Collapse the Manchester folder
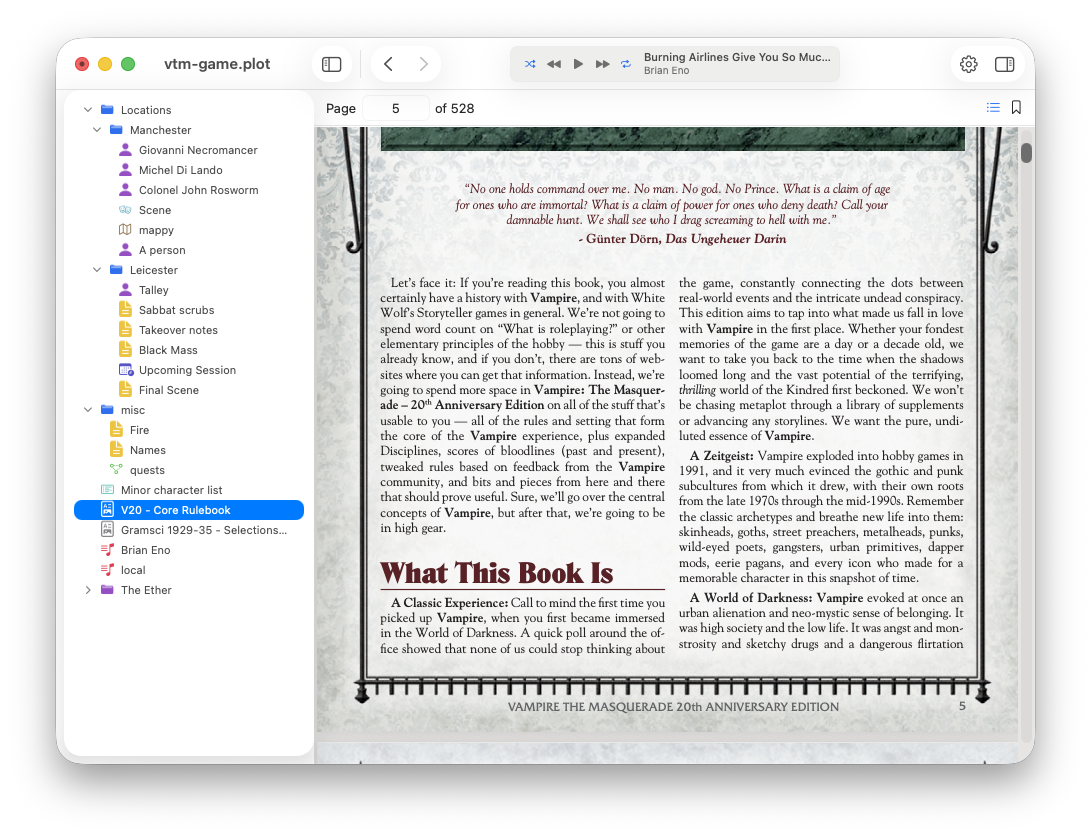Viewport: 1091px width, 838px height. tap(97, 130)
